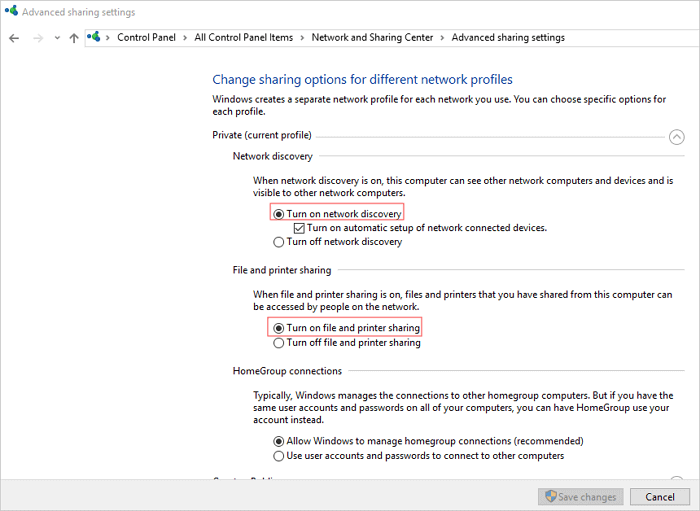Select Turn on network discovery
700x511 pixels.
pyautogui.click(x=279, y=214)
